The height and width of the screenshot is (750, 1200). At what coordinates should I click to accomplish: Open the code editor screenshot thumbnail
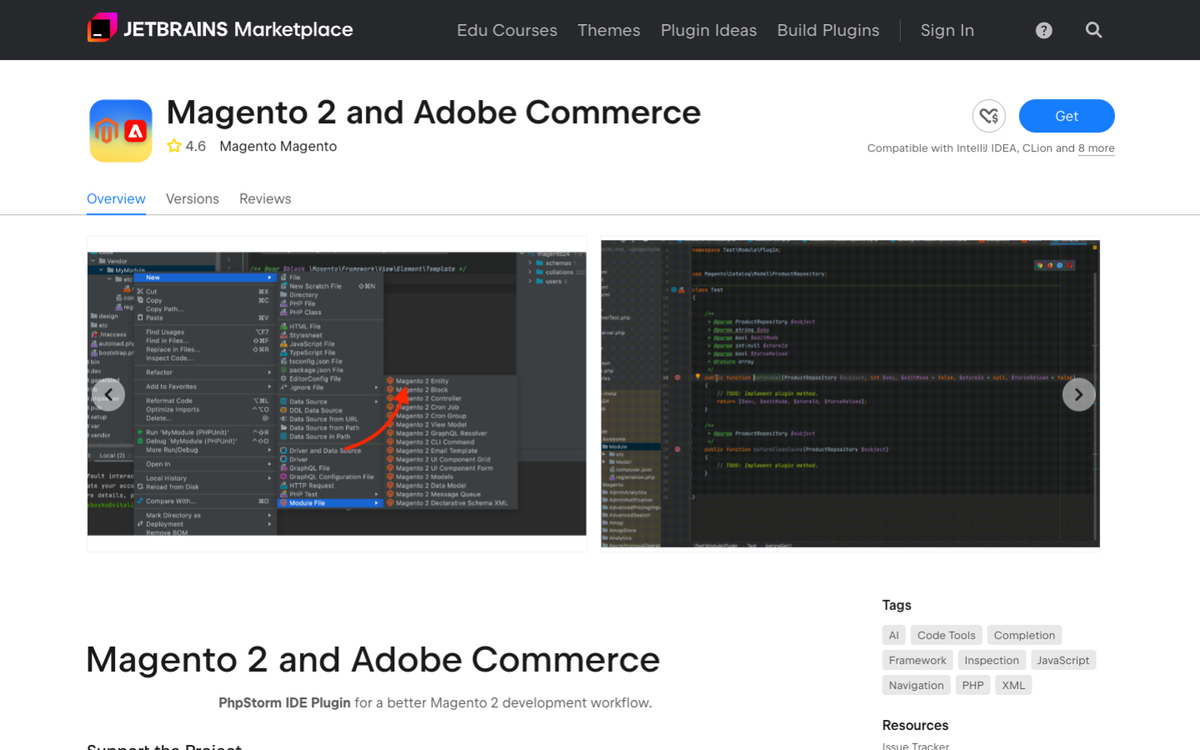click(x=850, y=394)
